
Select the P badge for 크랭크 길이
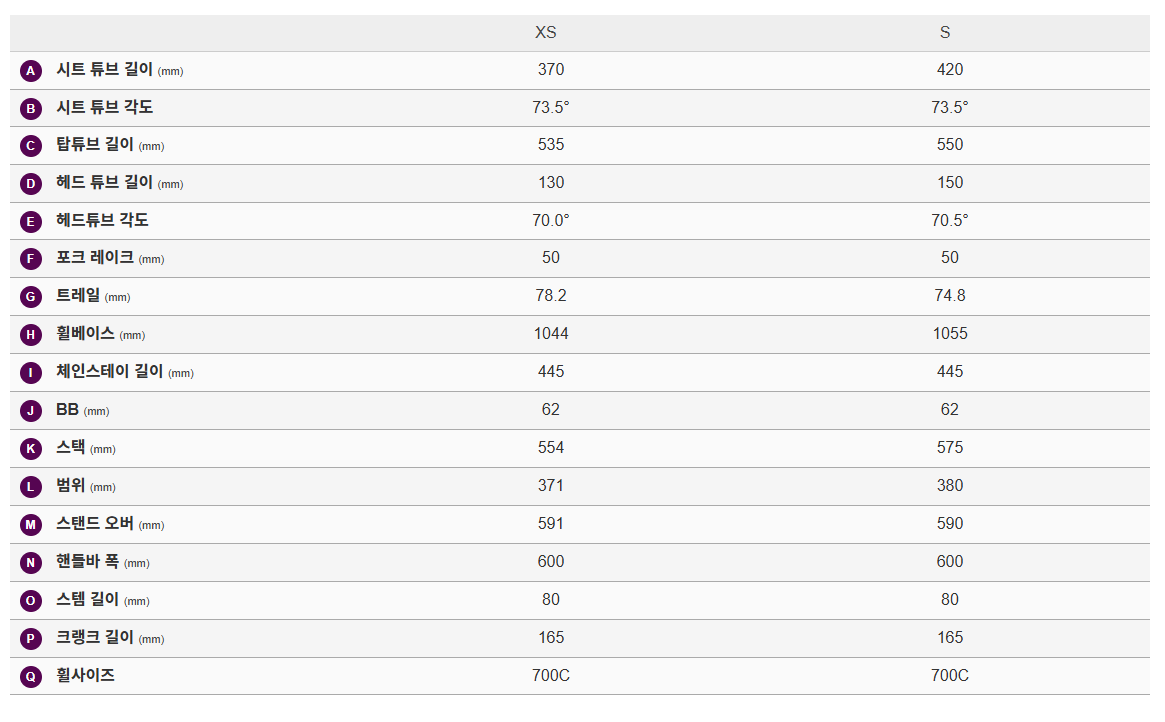coord(31,639)
